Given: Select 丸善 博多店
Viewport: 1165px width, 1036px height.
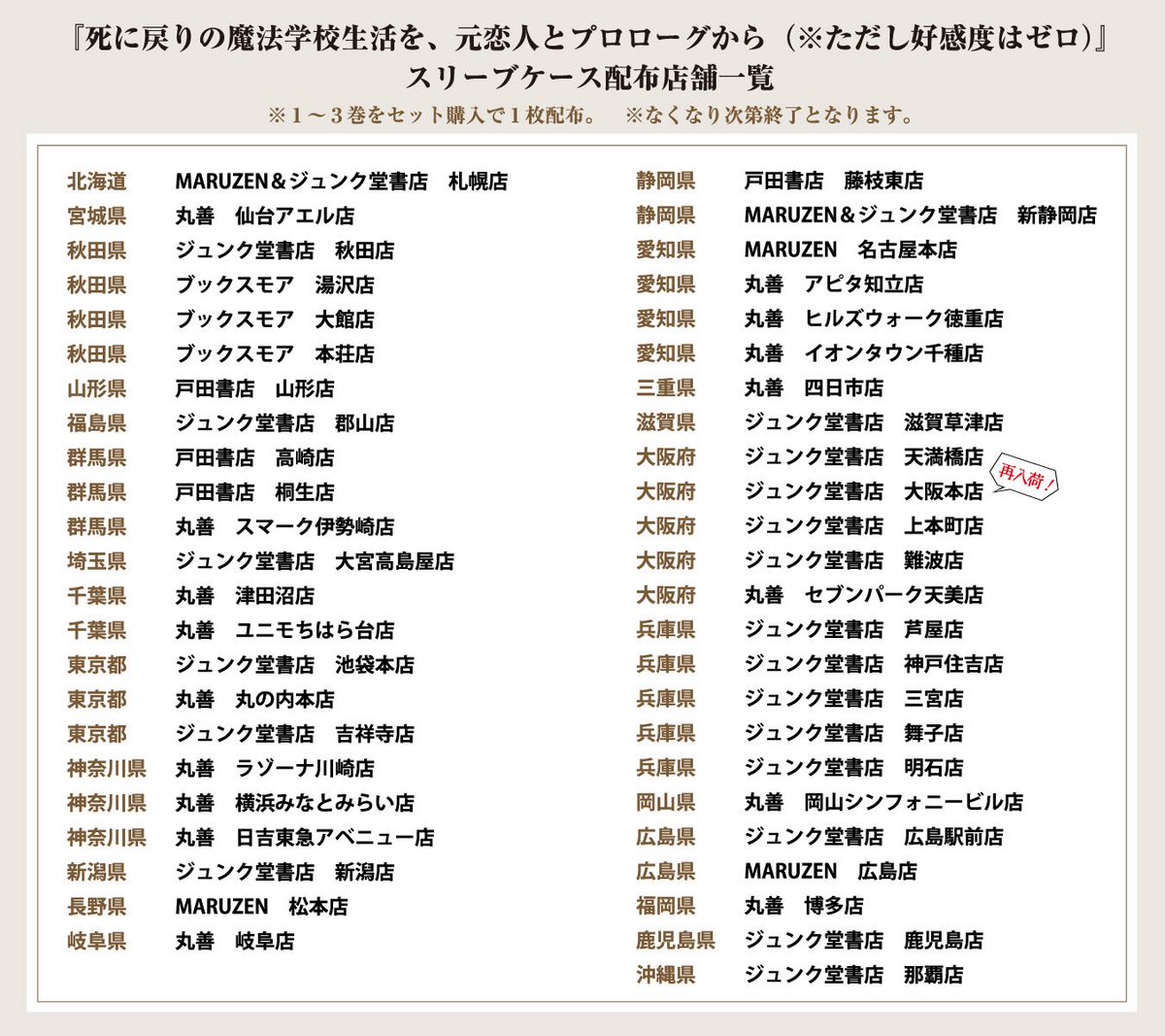Looking at the screenshot, I should pos(804,906).
